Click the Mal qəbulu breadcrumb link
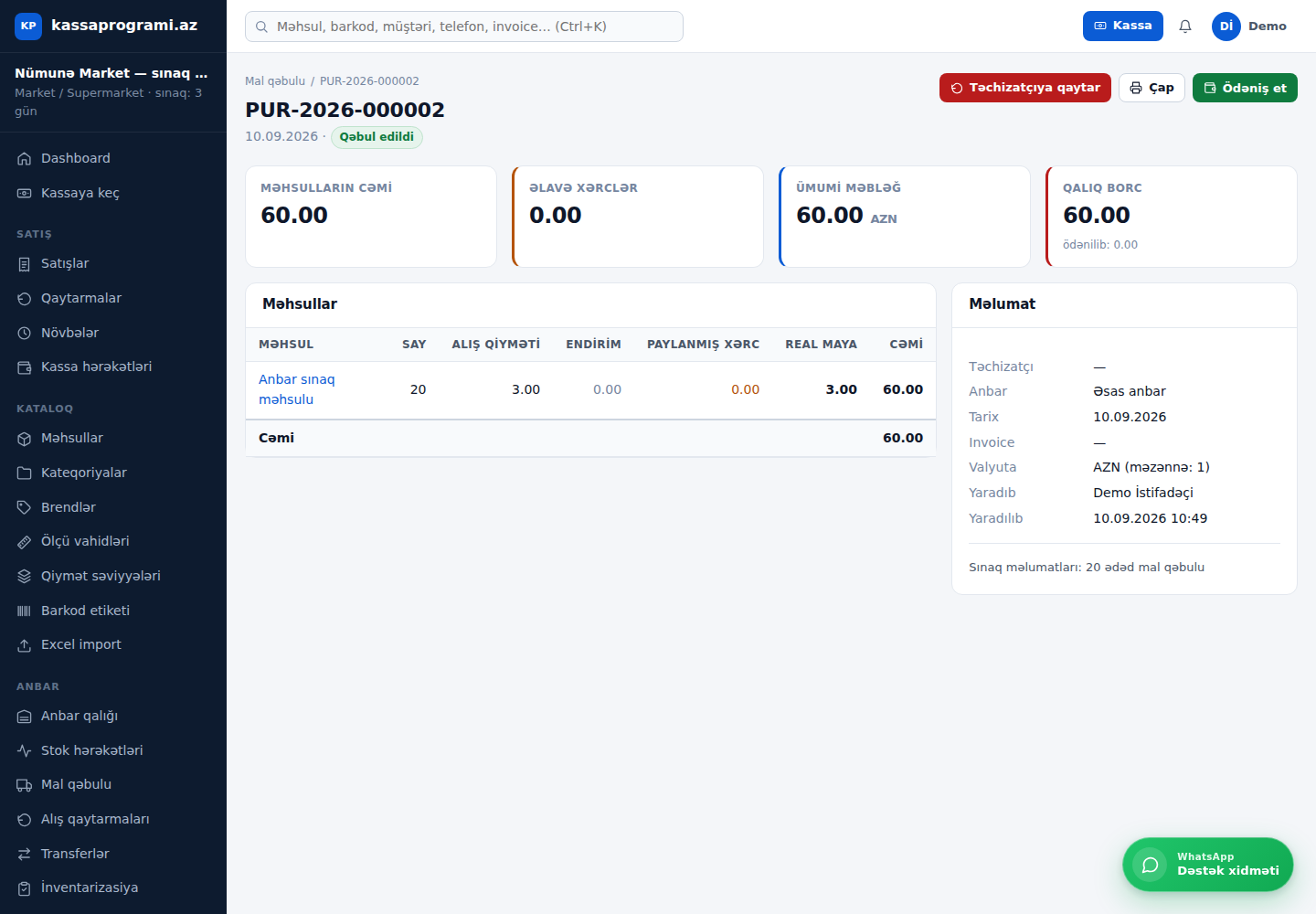1316x914 pixels. click(275, 81)
